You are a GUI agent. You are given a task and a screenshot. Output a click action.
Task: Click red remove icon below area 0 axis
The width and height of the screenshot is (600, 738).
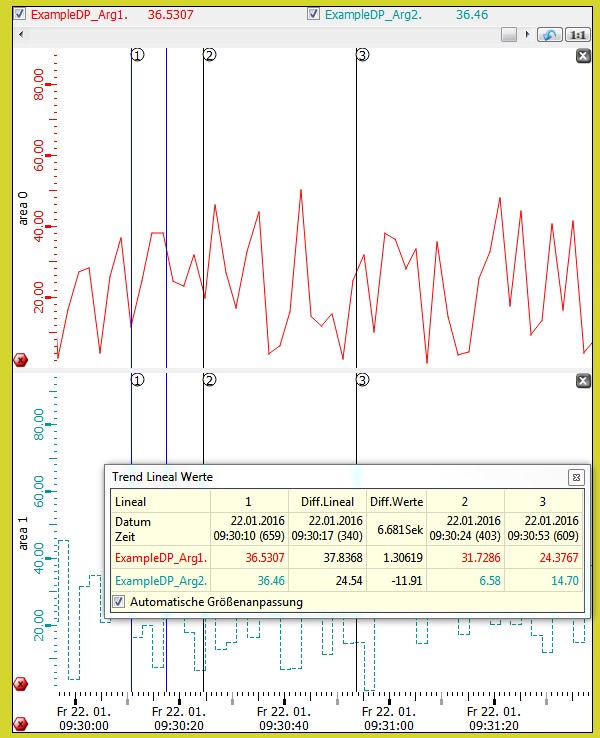(x=20, y=359)
